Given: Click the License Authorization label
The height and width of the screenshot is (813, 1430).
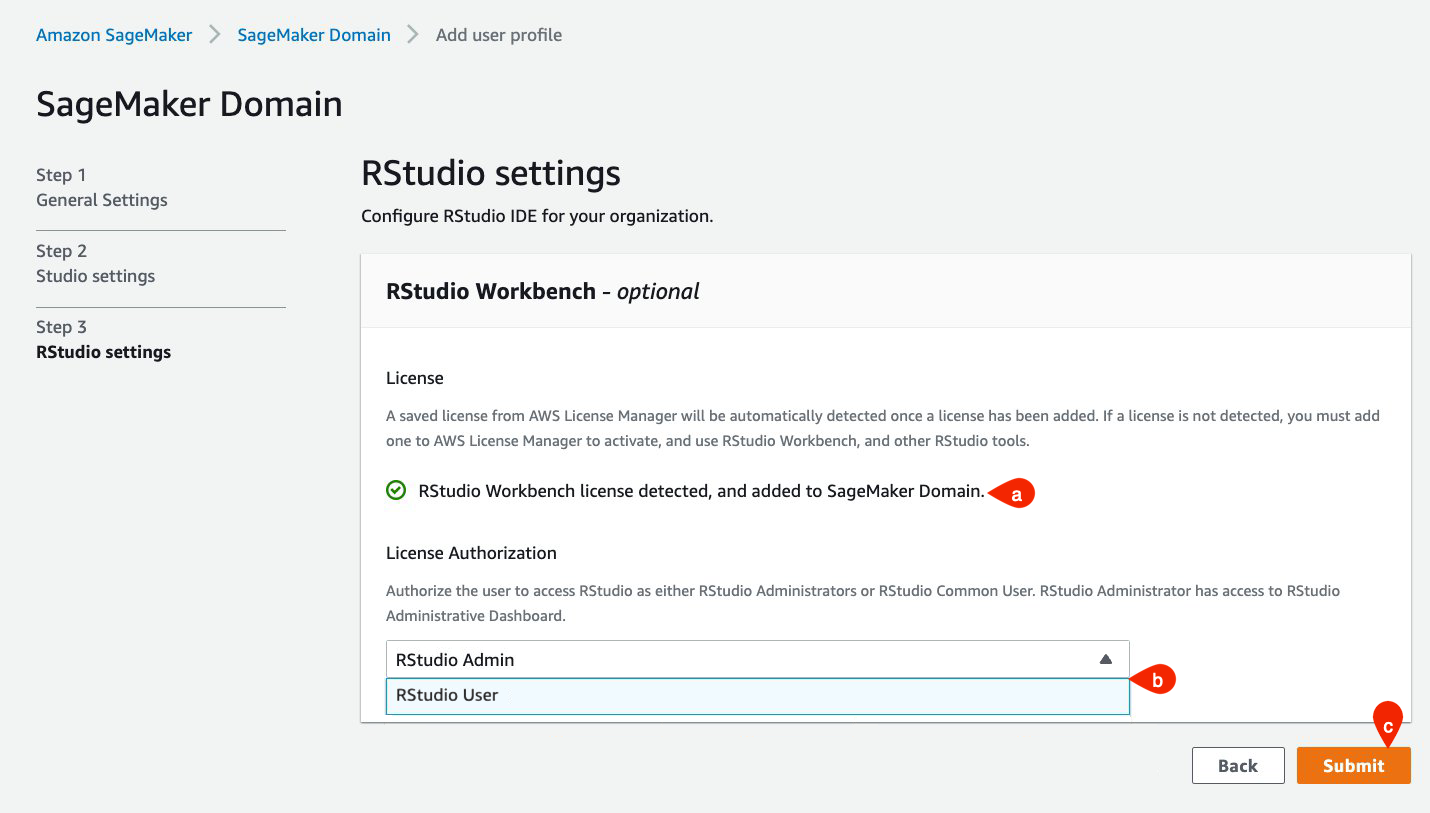Looking at the screenshot, I should [471, 553].
